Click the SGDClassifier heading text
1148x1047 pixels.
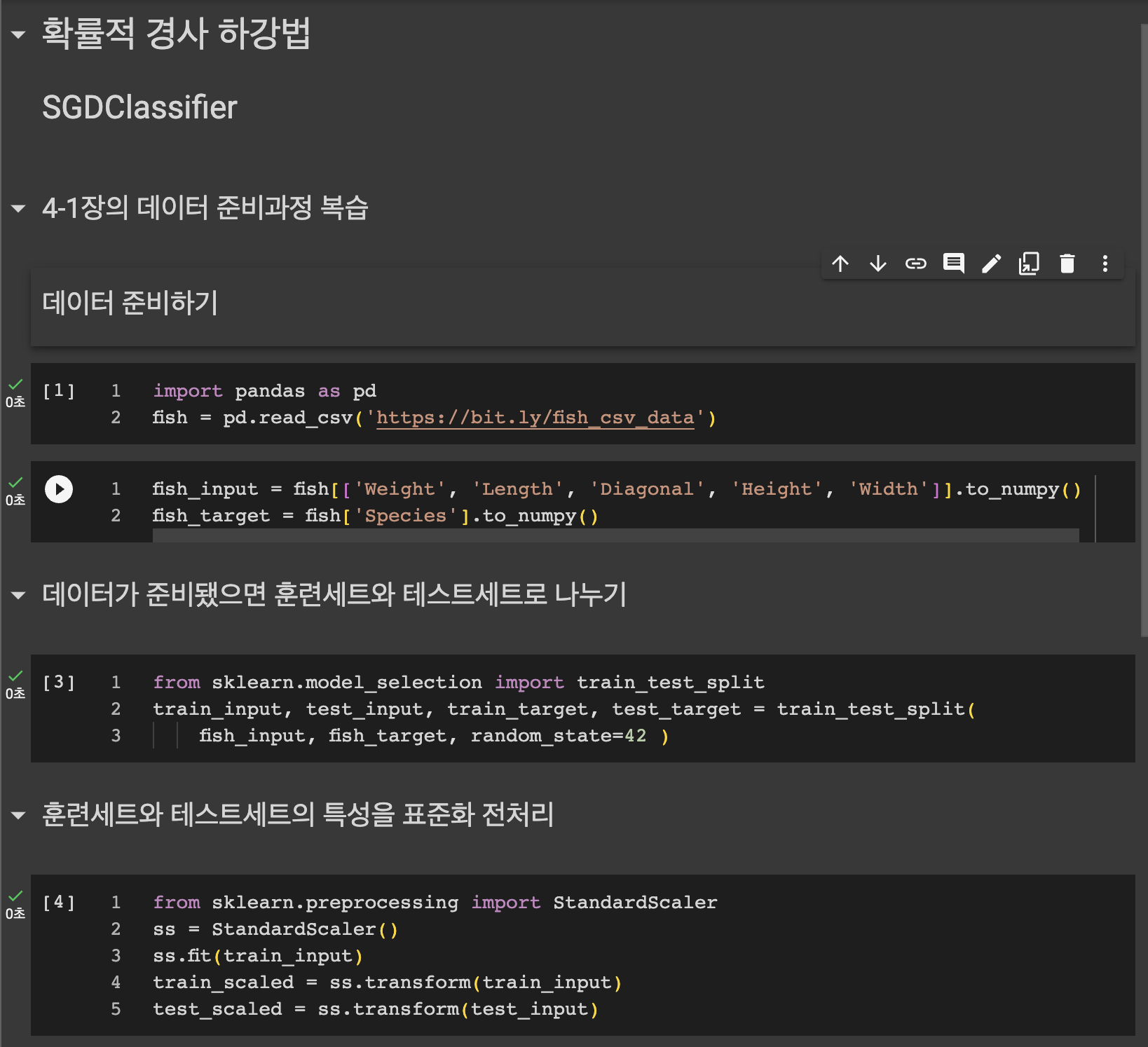(x=139, y=107)
